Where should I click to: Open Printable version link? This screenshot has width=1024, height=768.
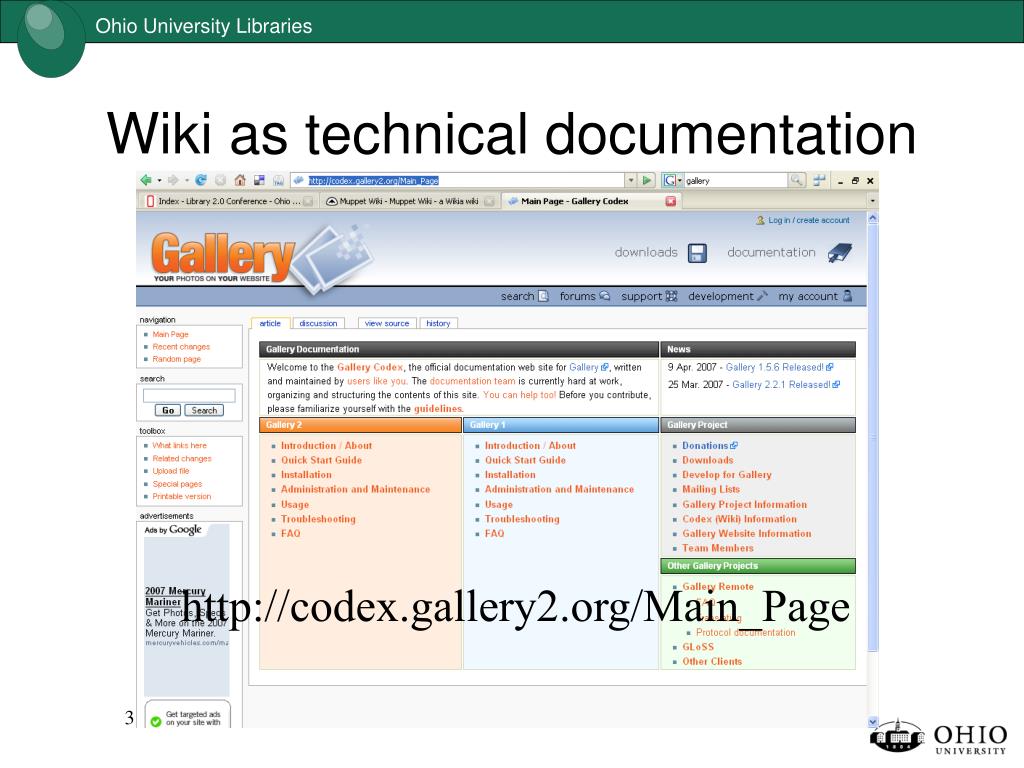[182, 496]
